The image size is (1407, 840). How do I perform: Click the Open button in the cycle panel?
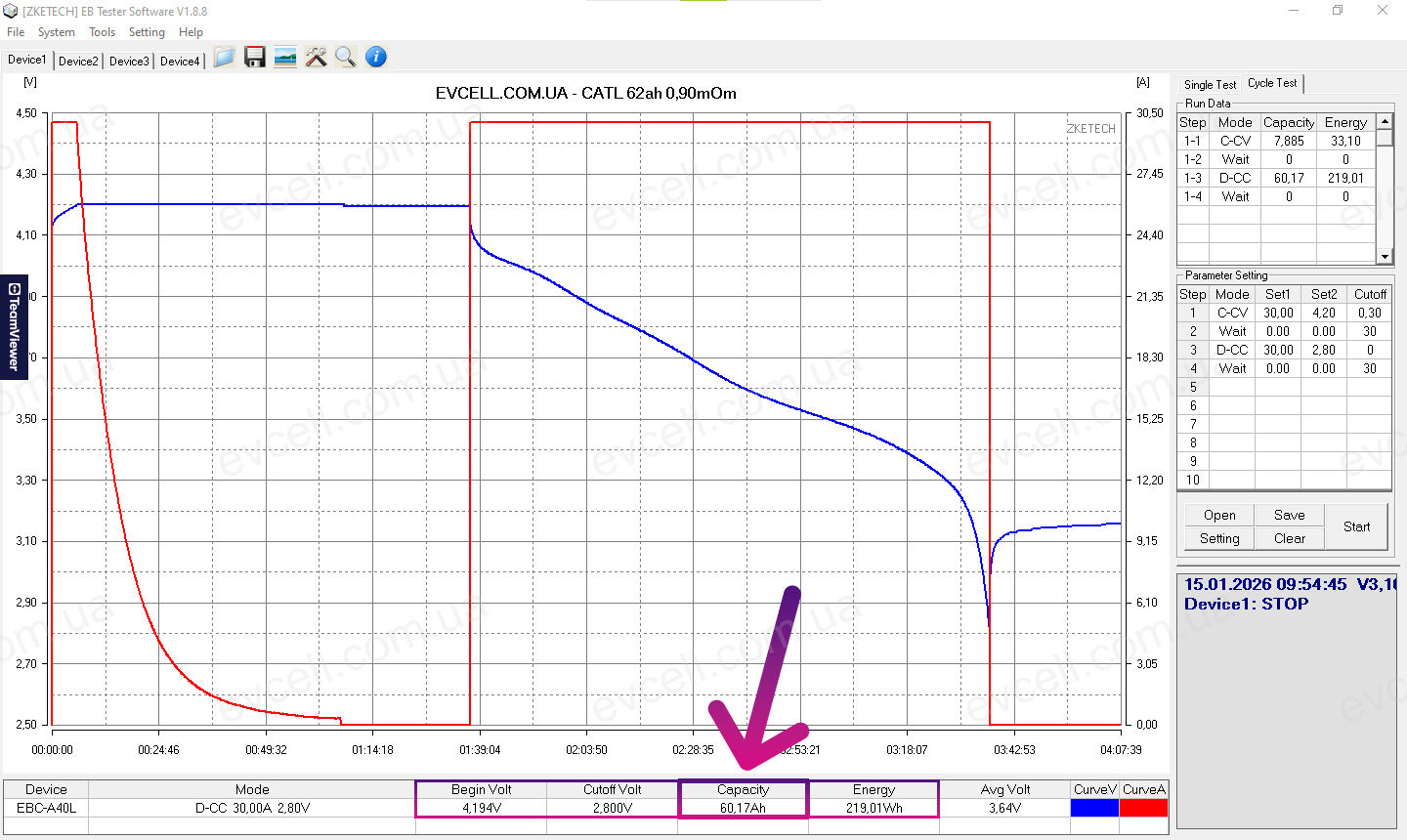point(1219,515)
